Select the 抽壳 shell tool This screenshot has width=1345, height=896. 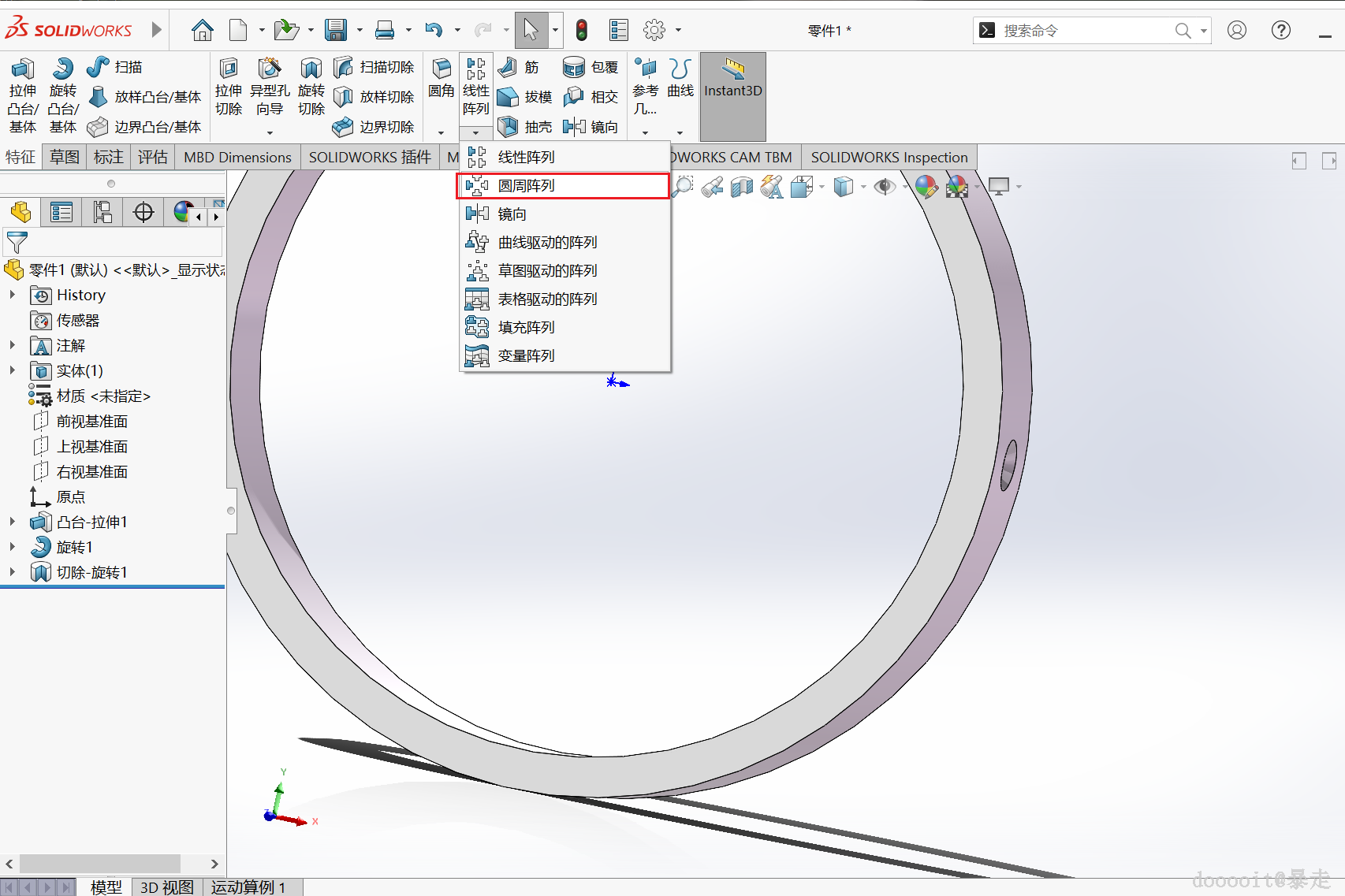pyautogui.click(x=525, y=127)
